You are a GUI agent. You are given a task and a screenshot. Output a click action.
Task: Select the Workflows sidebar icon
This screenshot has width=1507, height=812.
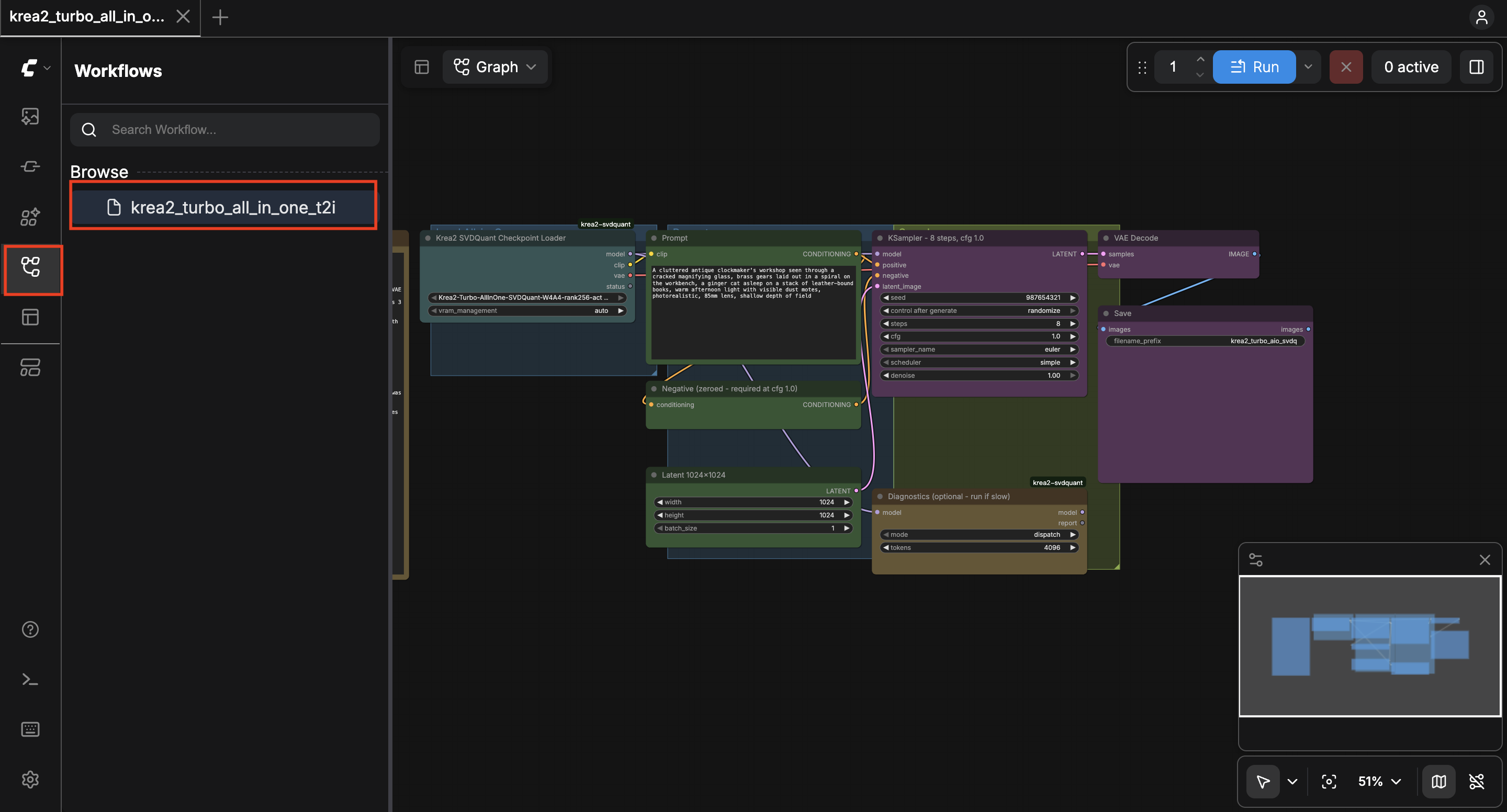pyautogui.click(x=30, y=267)
